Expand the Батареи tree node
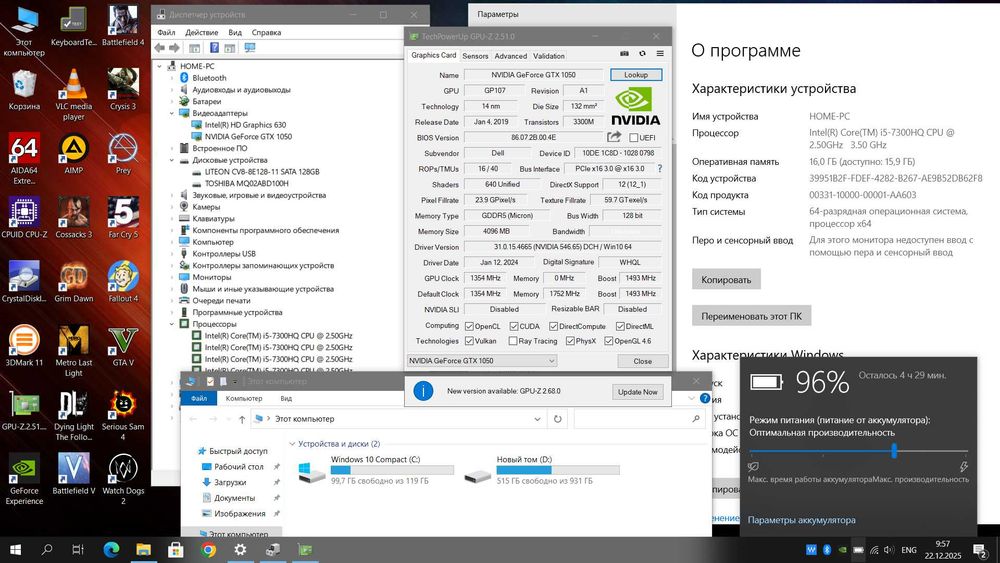The width and height of the screenshot is (1000, 563). [172, 101]
